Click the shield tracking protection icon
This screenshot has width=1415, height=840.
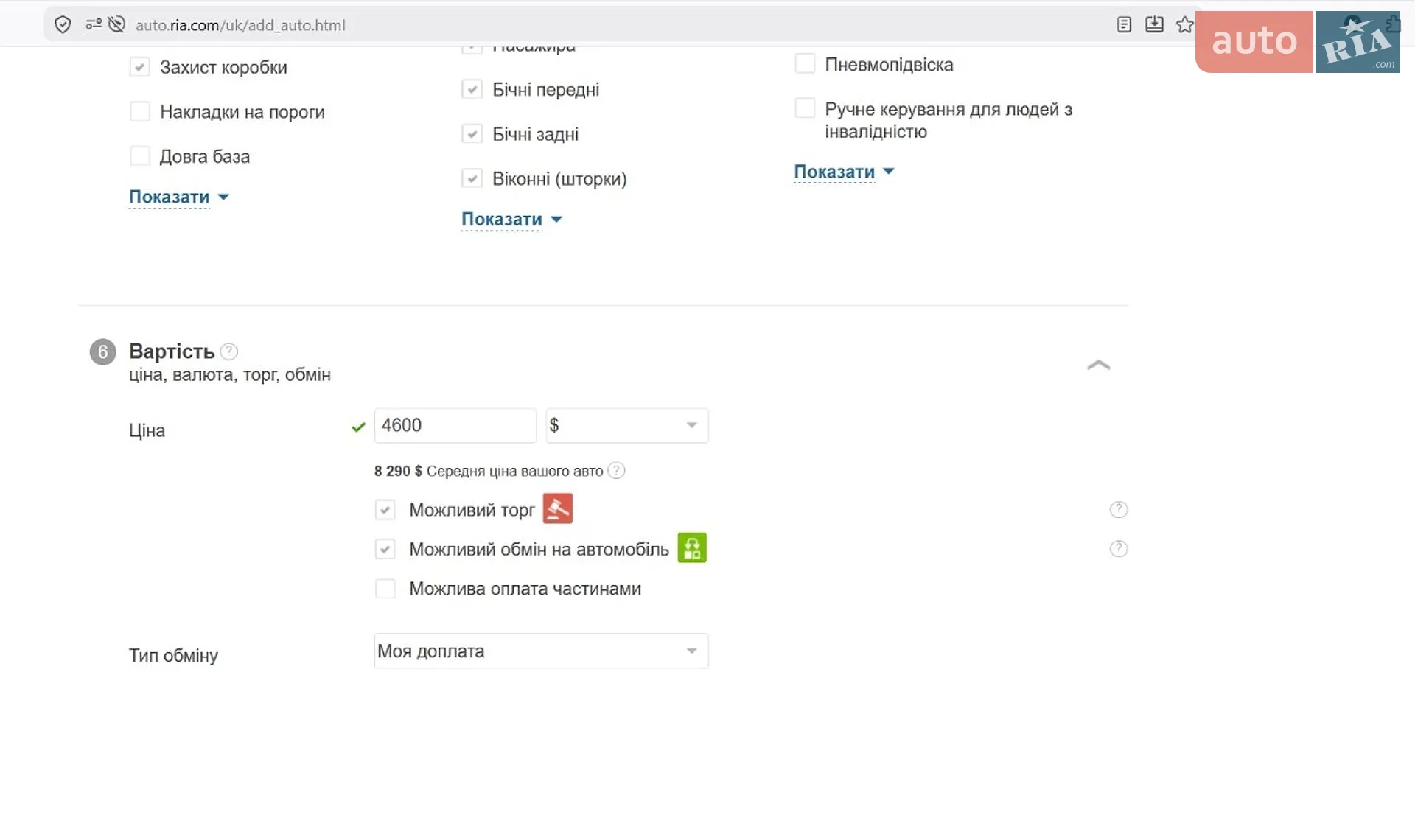[x=63, y=25]
